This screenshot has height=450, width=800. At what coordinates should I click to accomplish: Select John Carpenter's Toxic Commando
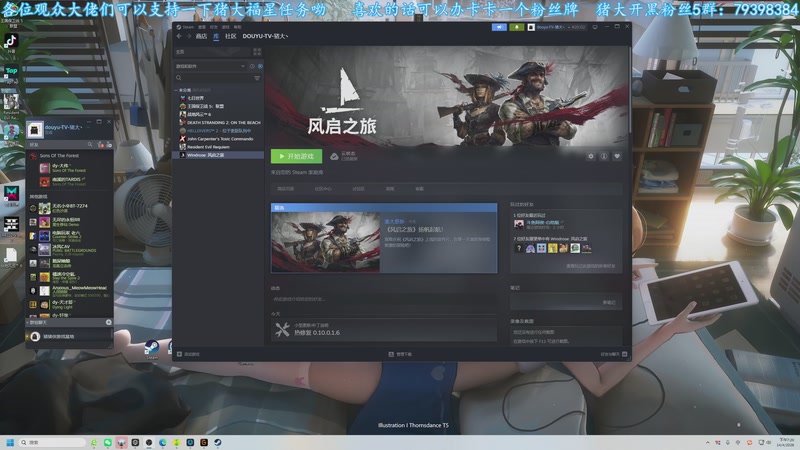[x=219, y=139]
